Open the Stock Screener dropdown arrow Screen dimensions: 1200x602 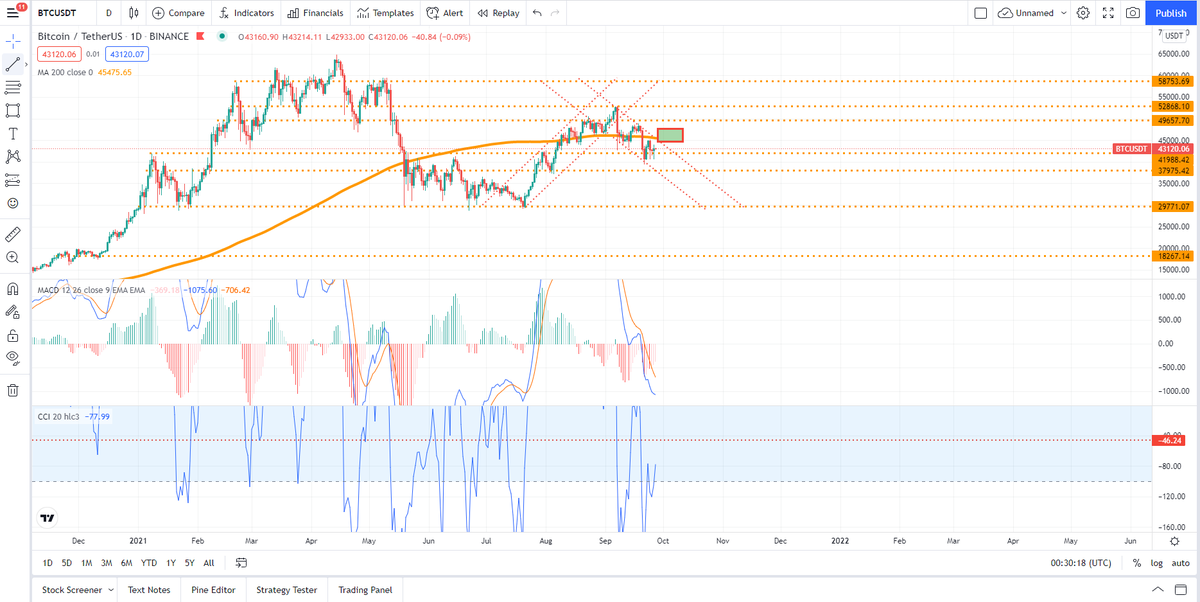[x=109, y=590]
